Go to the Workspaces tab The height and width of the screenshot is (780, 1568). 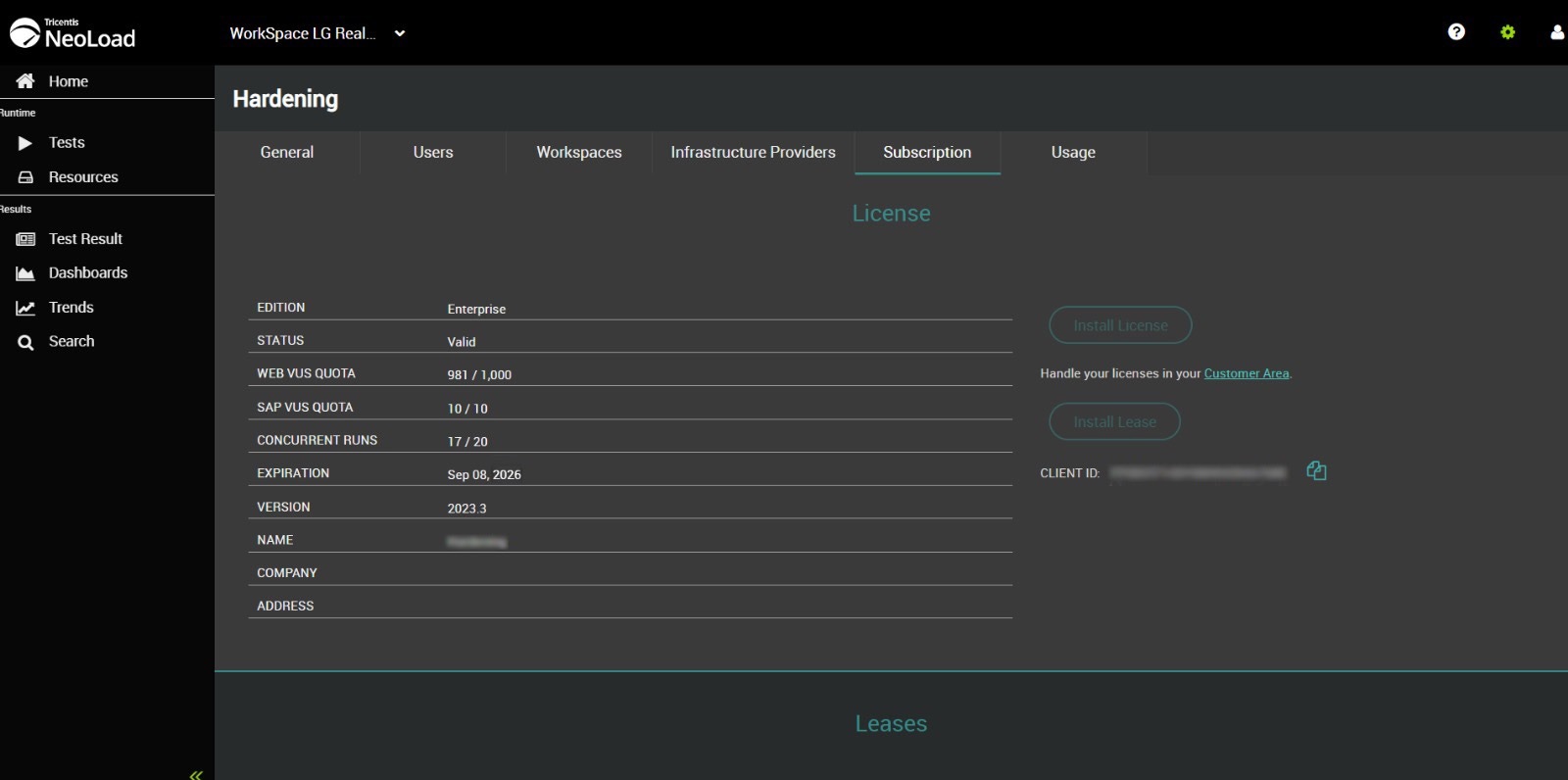579,153
